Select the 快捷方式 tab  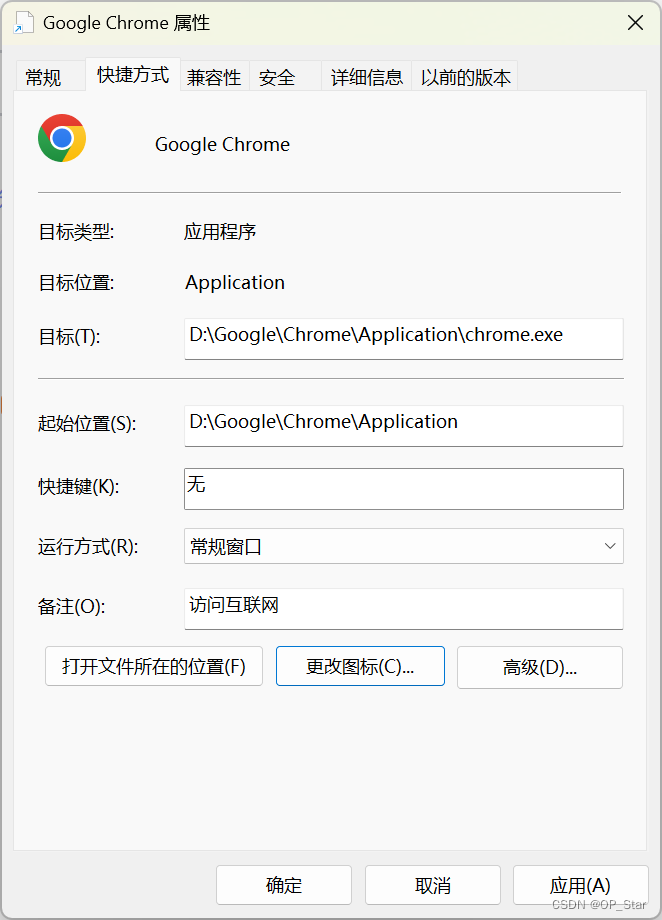click(133, 75)
